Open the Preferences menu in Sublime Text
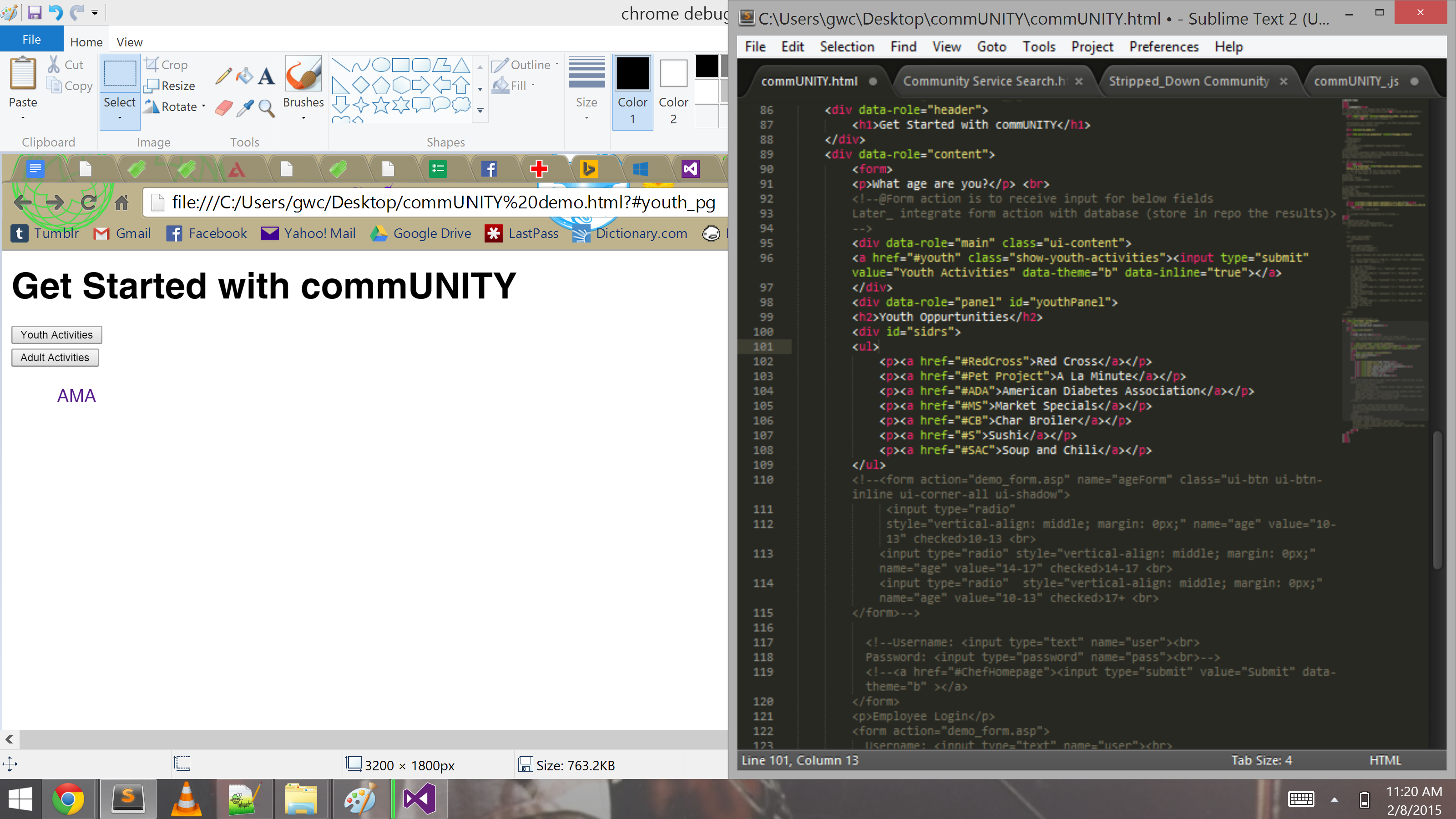This screenshot has height=819, width=1456. click(x=1163, y=47)
